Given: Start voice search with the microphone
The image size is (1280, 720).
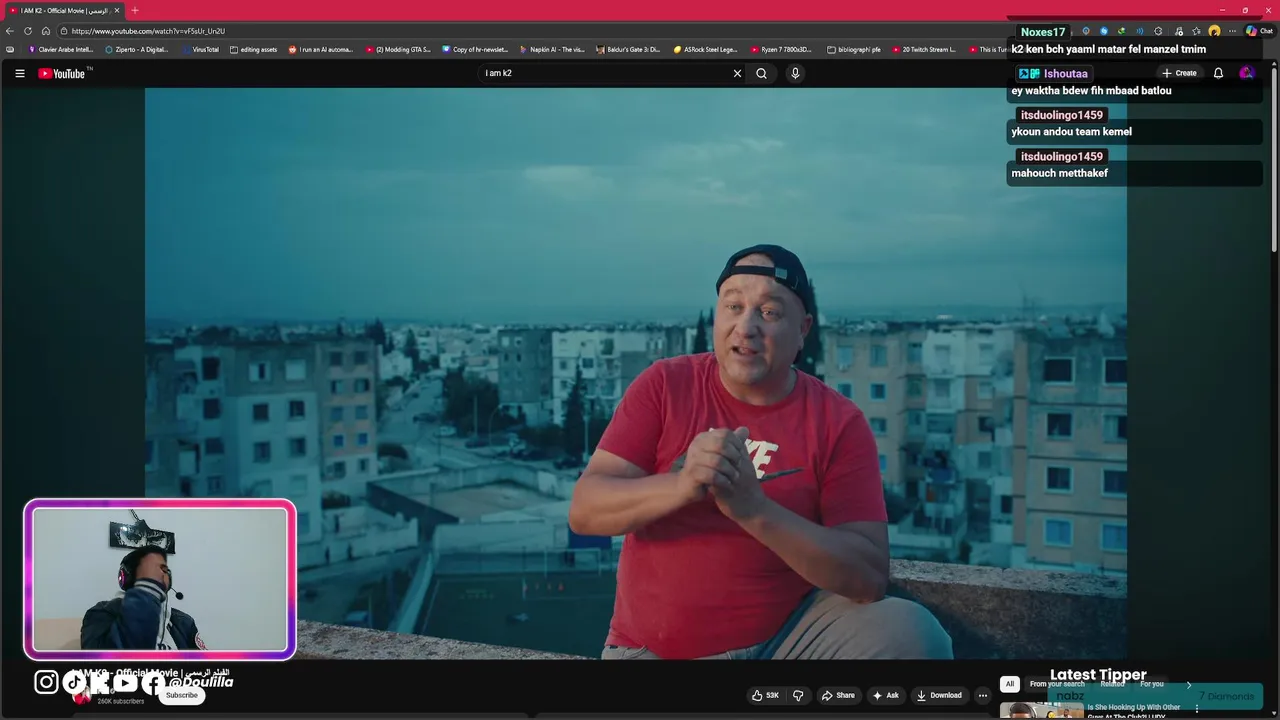Looking at the screenshot, I should pos(795,73).
